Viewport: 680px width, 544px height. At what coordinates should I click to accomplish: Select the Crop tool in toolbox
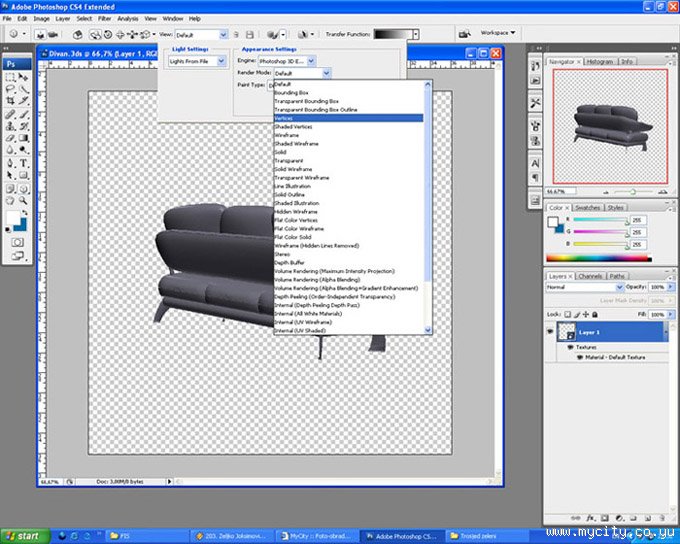10,100
